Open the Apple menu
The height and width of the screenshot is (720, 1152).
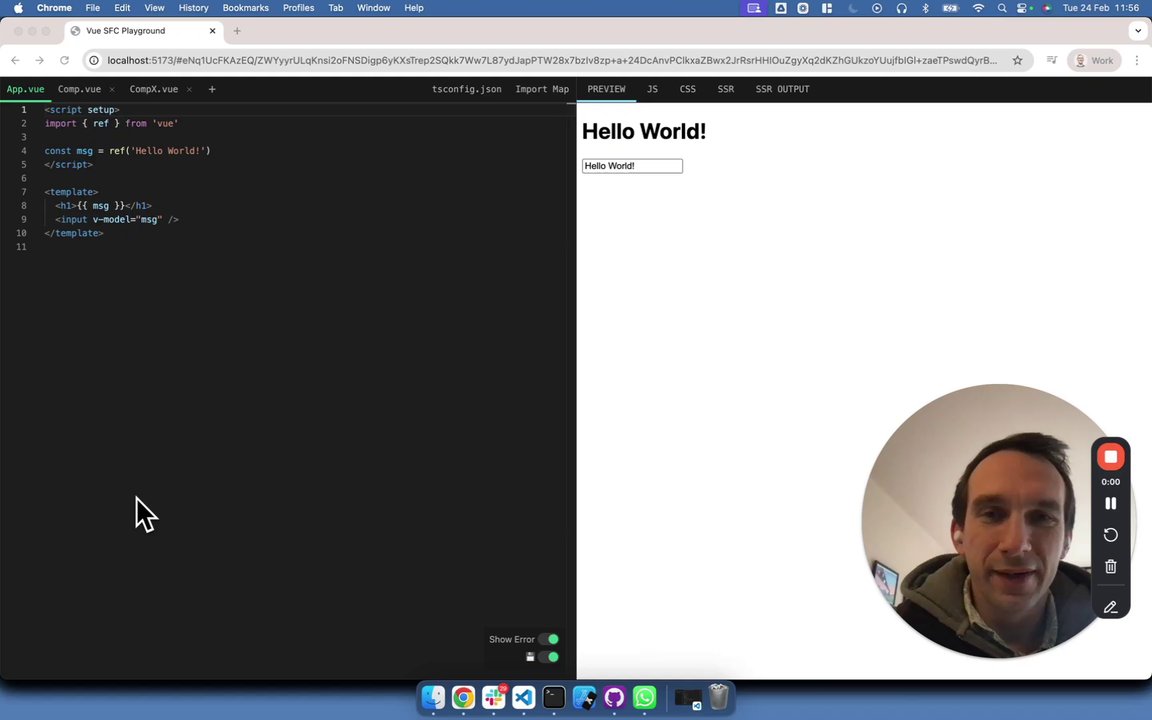tap(18, 8)
